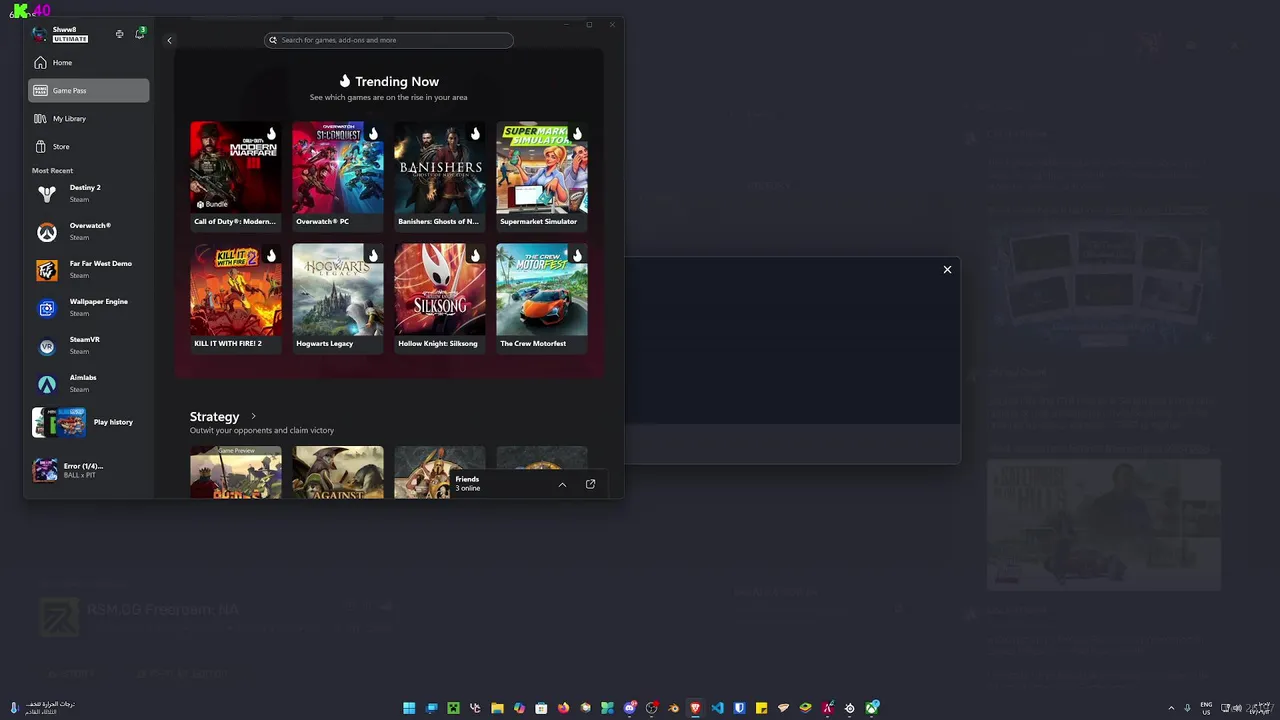This screenshot has width=1280, height=720.
Task: Switch to Brave browser in the taskbar
Action: 695,708
